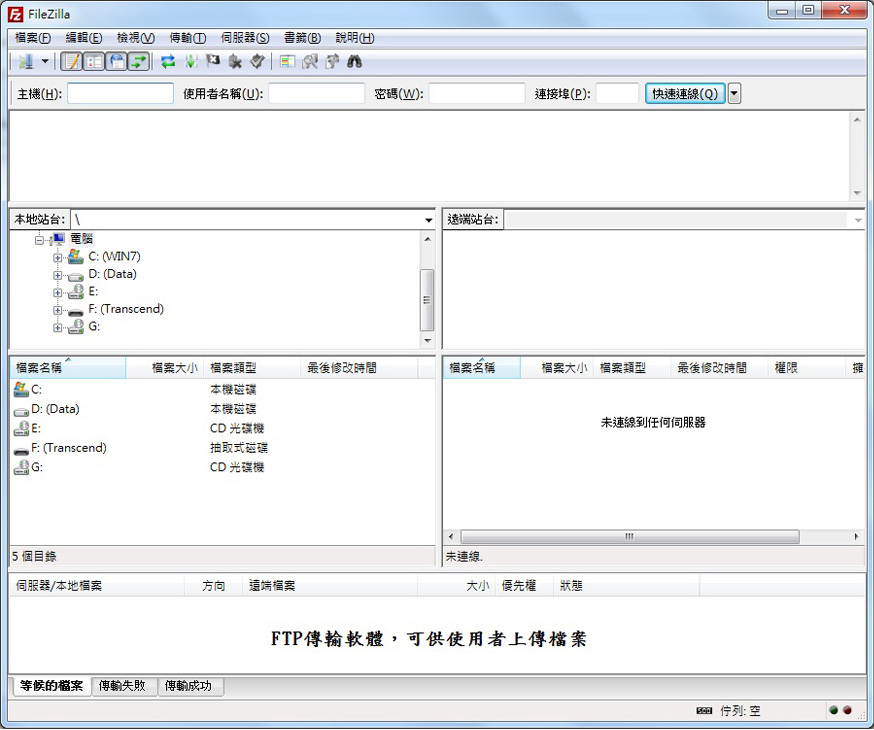Expand the C: (WIN7) tree node

pyautogui.click(x=58, y=257)
